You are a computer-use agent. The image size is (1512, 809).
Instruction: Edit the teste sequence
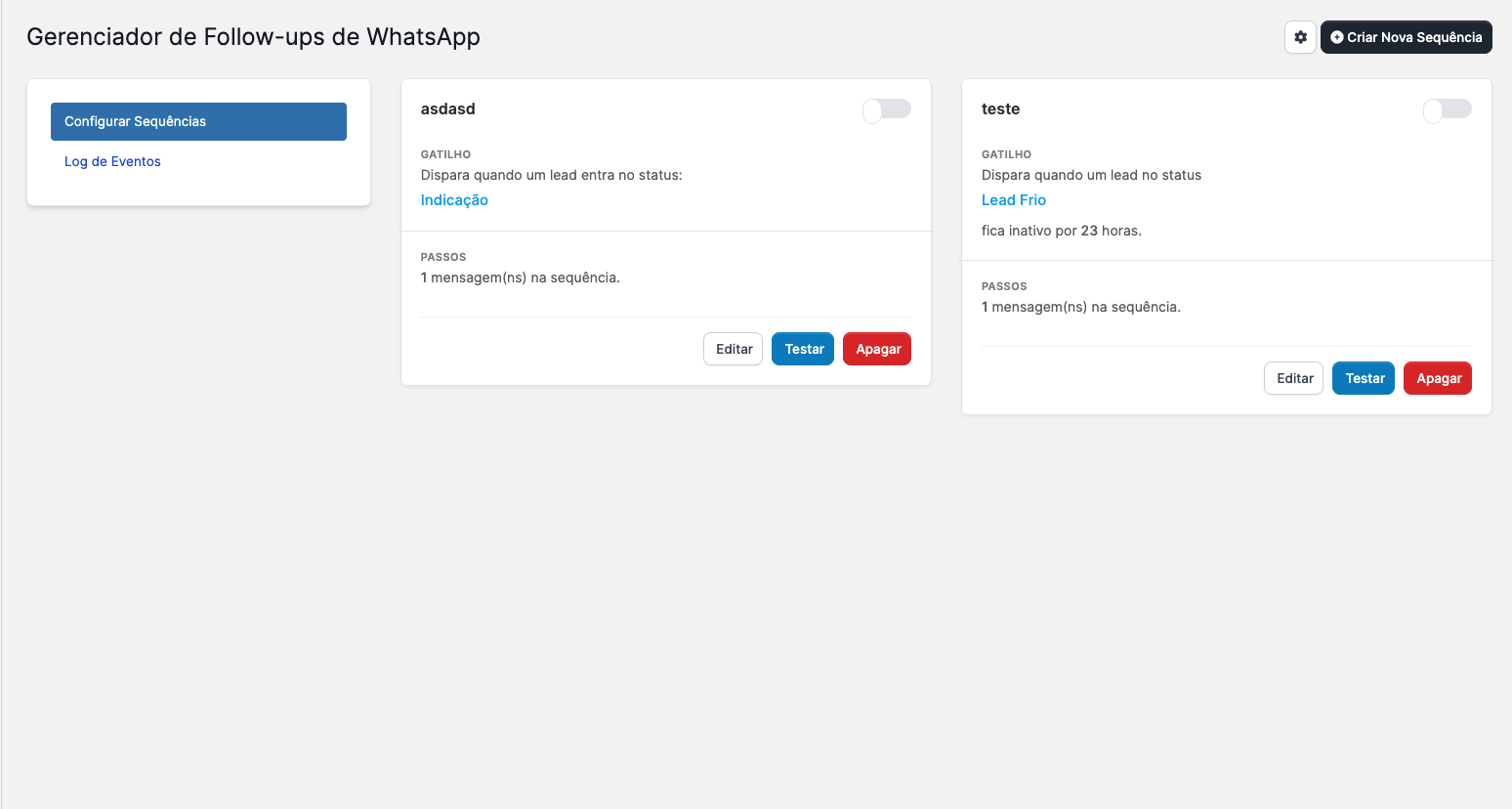point(1293,378)
